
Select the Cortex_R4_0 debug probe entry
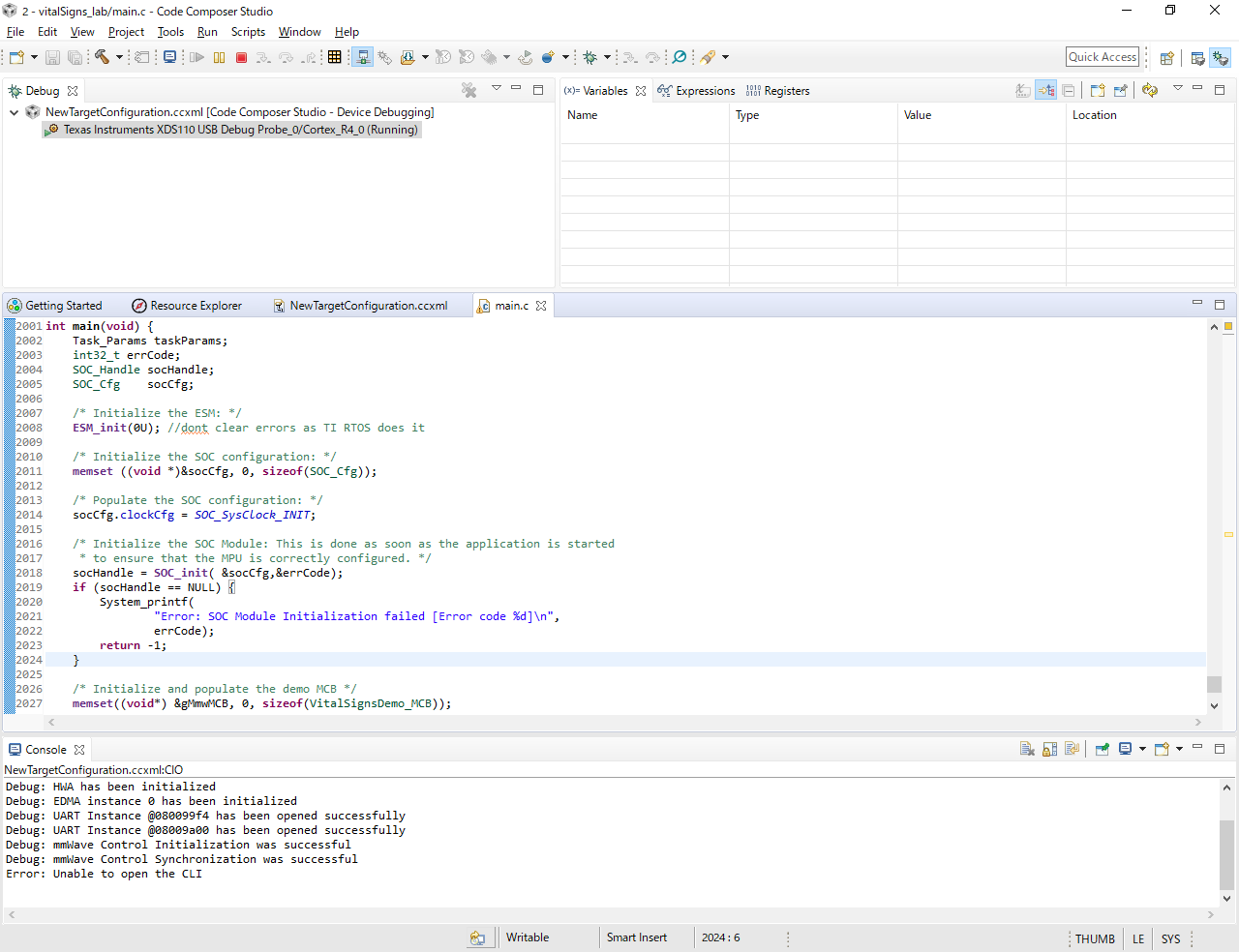pos(232,130)
